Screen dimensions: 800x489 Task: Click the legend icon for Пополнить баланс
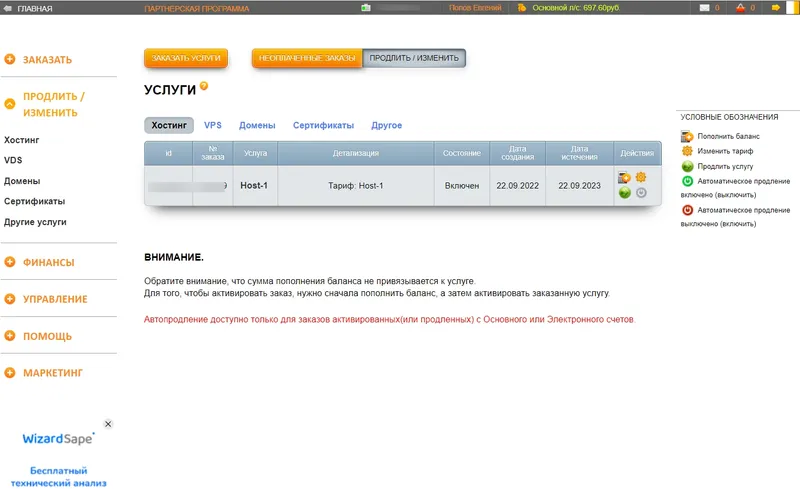click(687, 136)
